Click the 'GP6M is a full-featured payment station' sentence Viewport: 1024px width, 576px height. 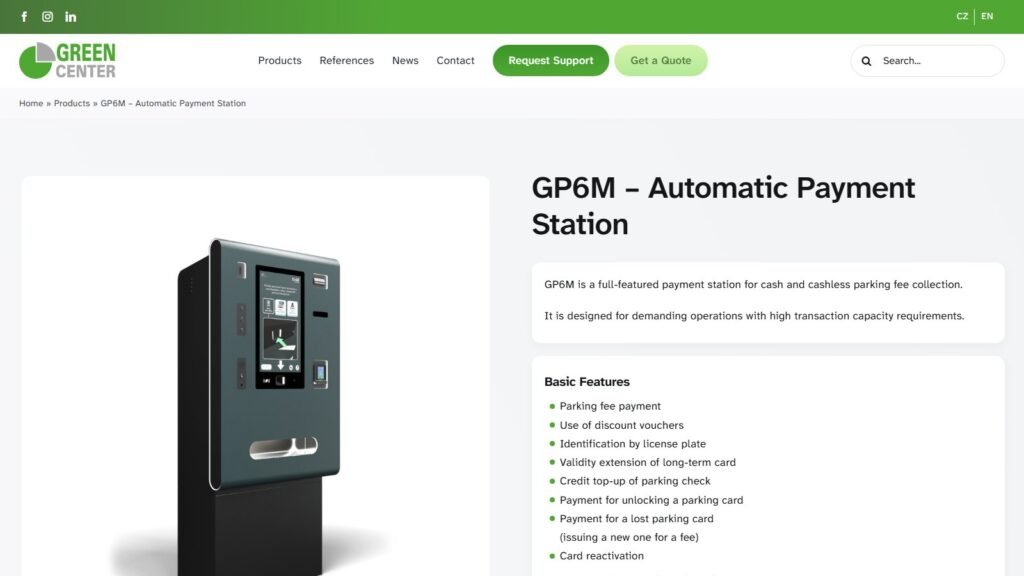point(754,285)
